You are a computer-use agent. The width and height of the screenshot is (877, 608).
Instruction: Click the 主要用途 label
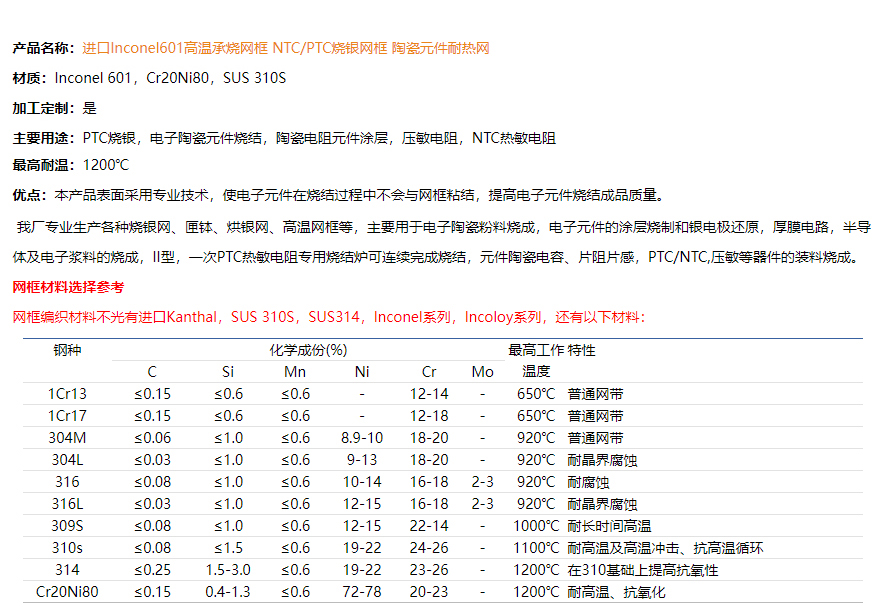[x=42, y=138]
